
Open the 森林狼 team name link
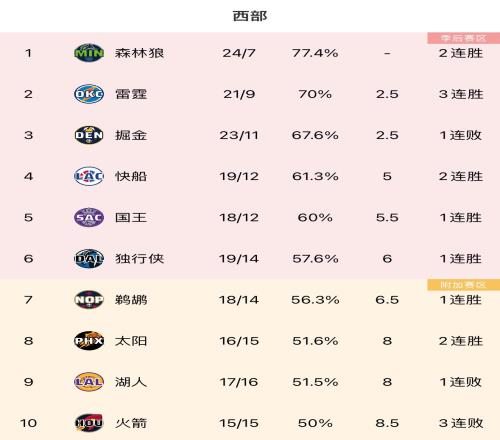coord(139,53)
